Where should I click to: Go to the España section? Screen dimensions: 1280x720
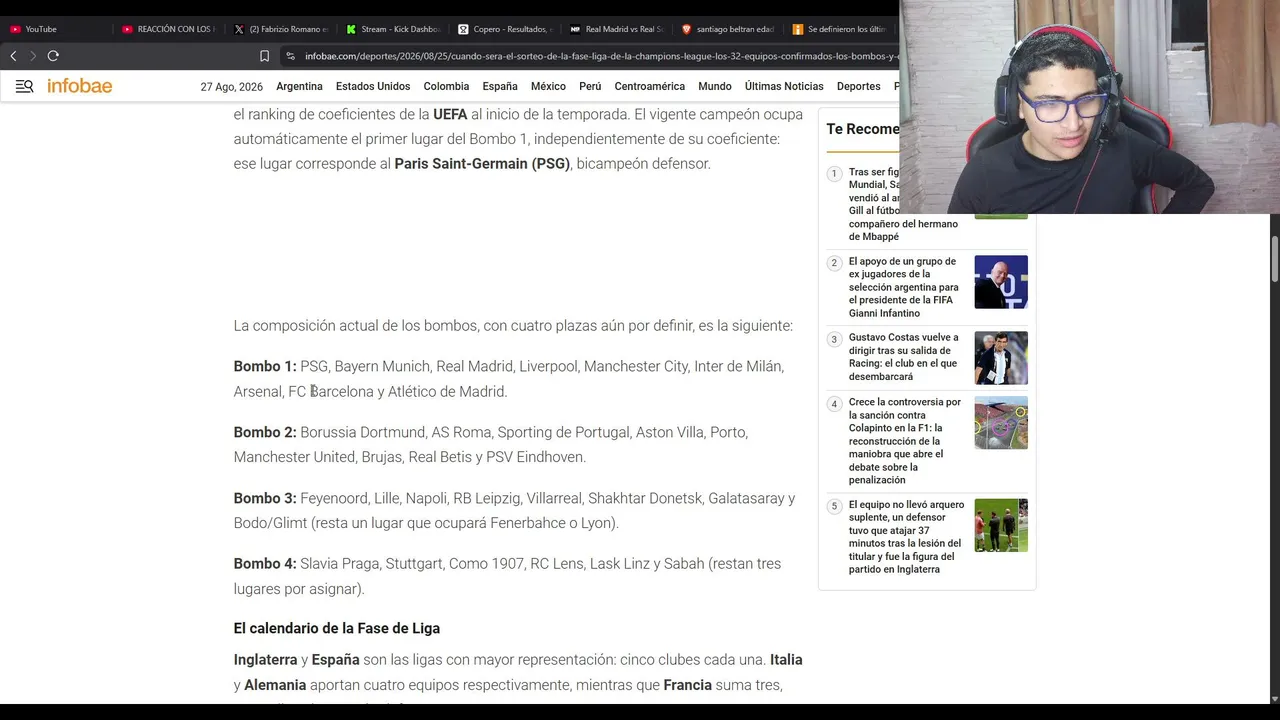(500, 86)
